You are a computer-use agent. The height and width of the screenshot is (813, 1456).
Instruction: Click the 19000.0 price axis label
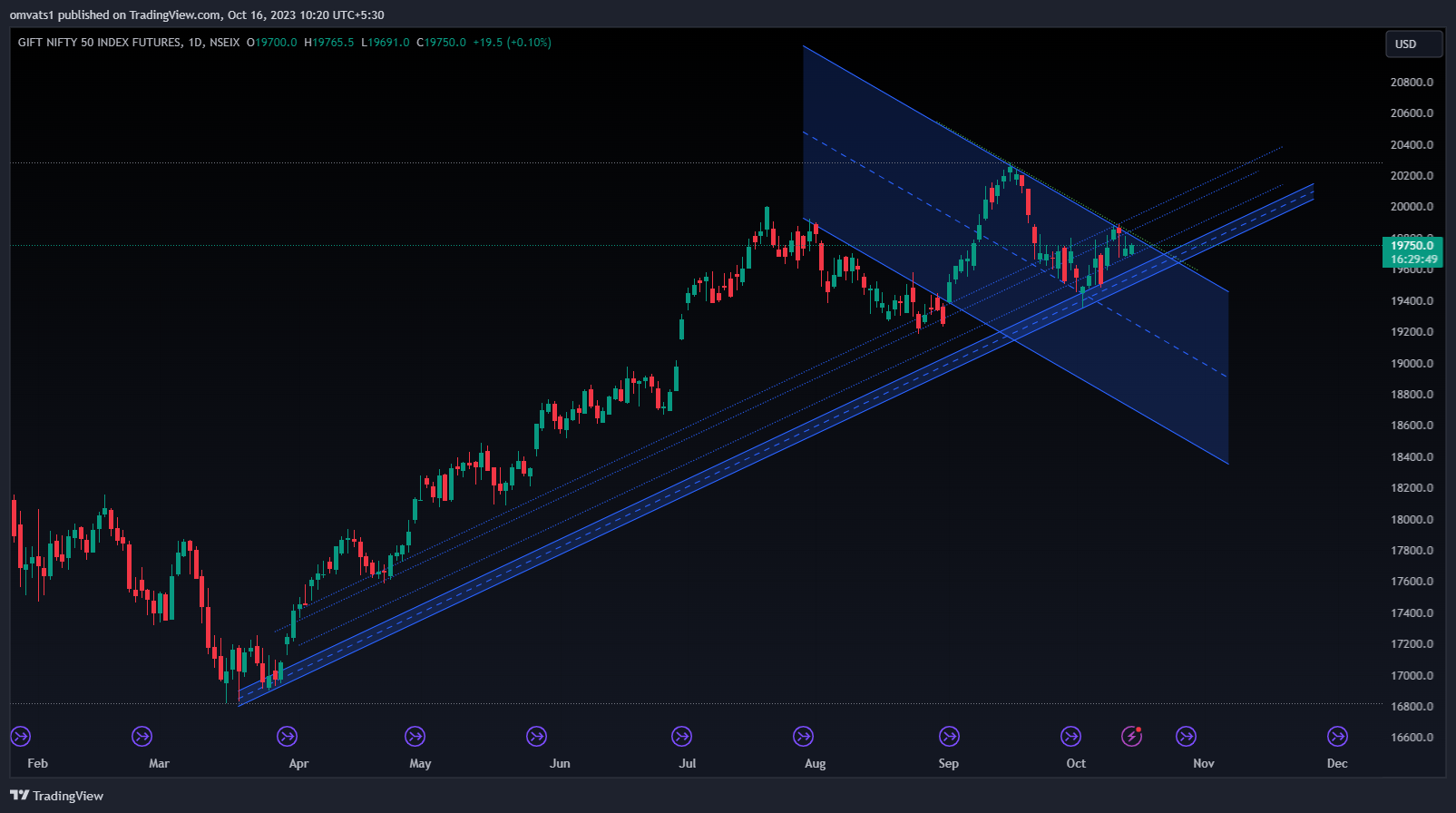1412,363
